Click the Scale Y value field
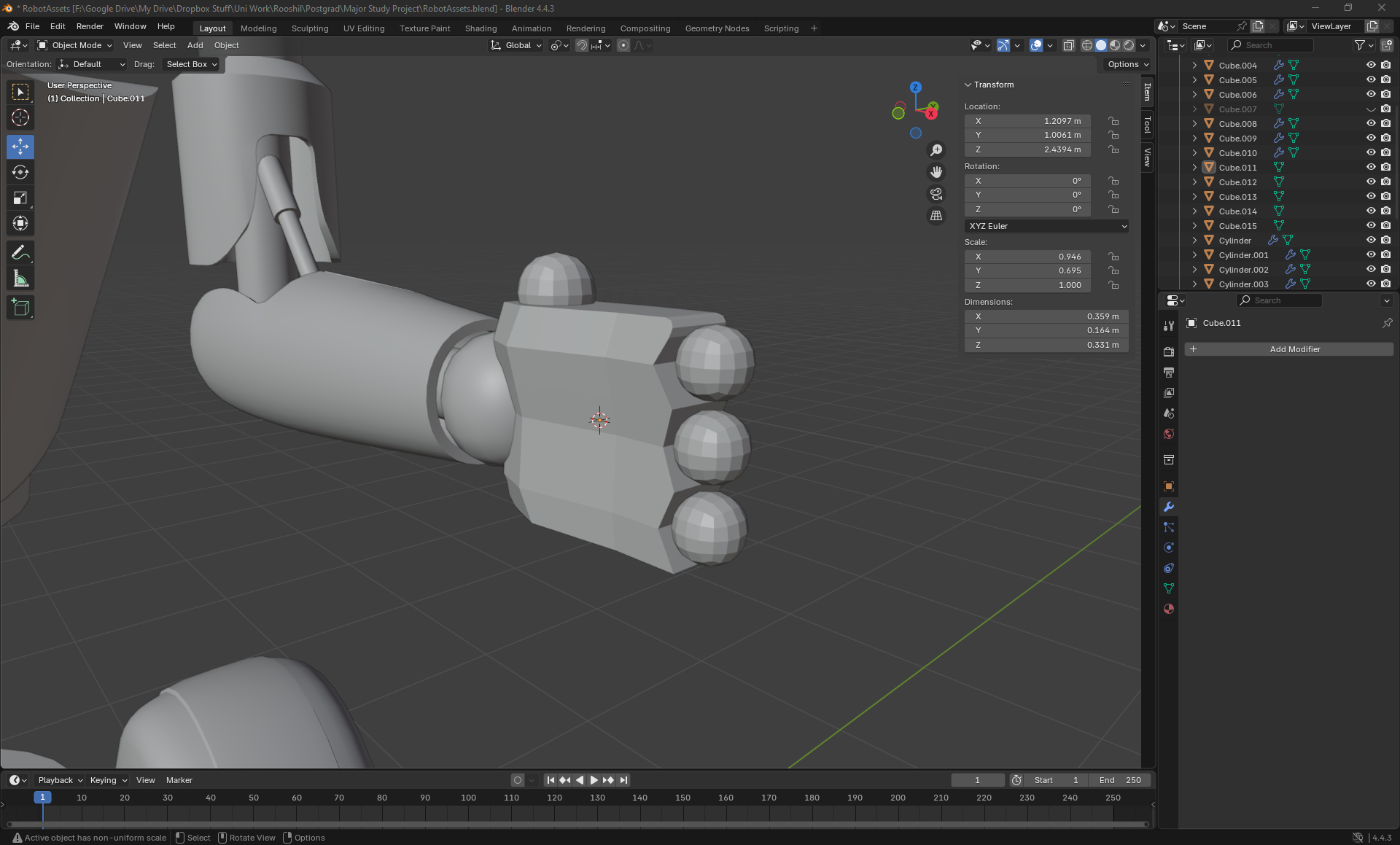This screenshot has width=1400, height=845. (1027, 270)
